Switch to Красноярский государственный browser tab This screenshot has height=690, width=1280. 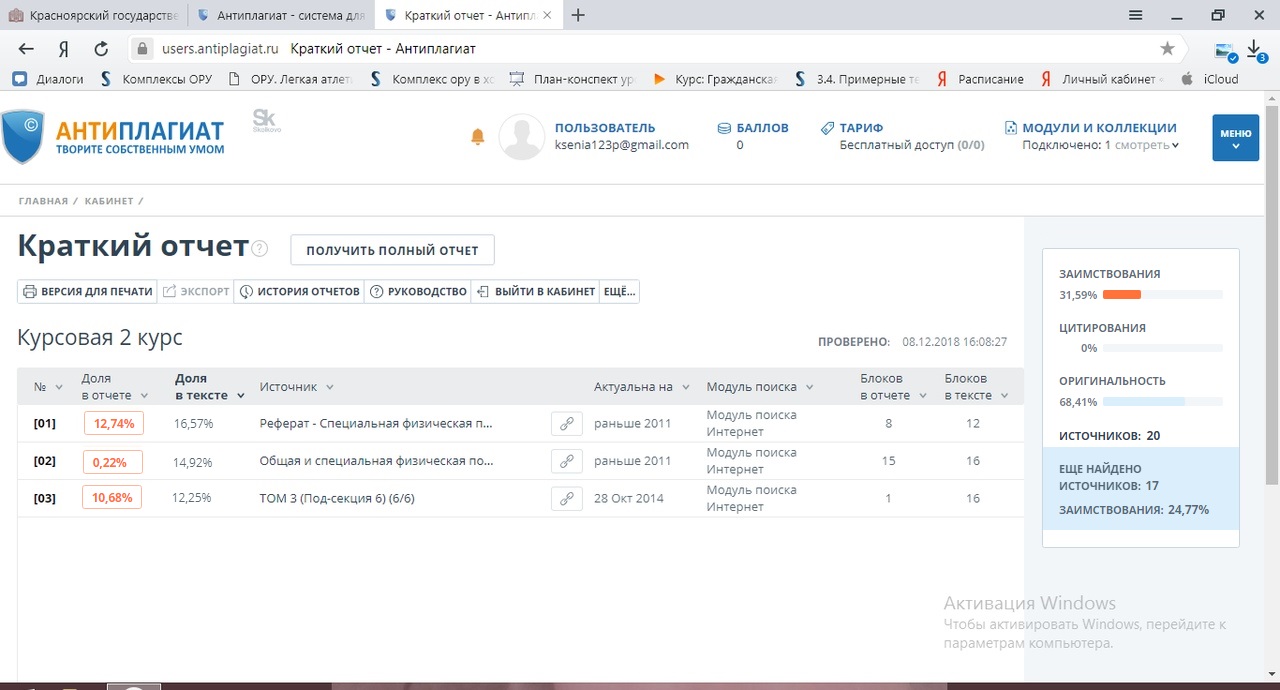pyautogui.click(x=93, y=15)
